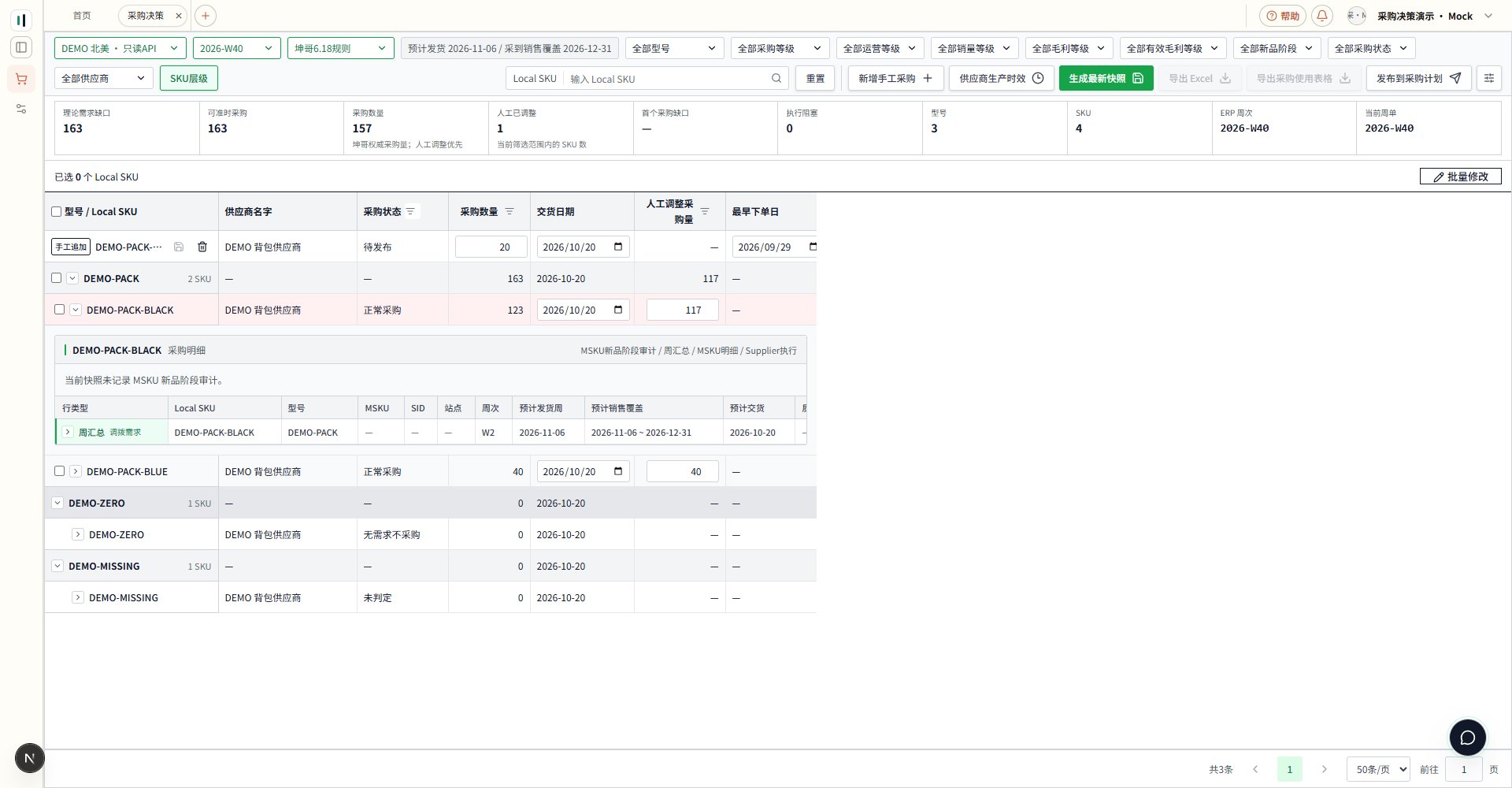Open the DEMO 北美 只读API dropdown
The image size is (1512, 788).
120,48
